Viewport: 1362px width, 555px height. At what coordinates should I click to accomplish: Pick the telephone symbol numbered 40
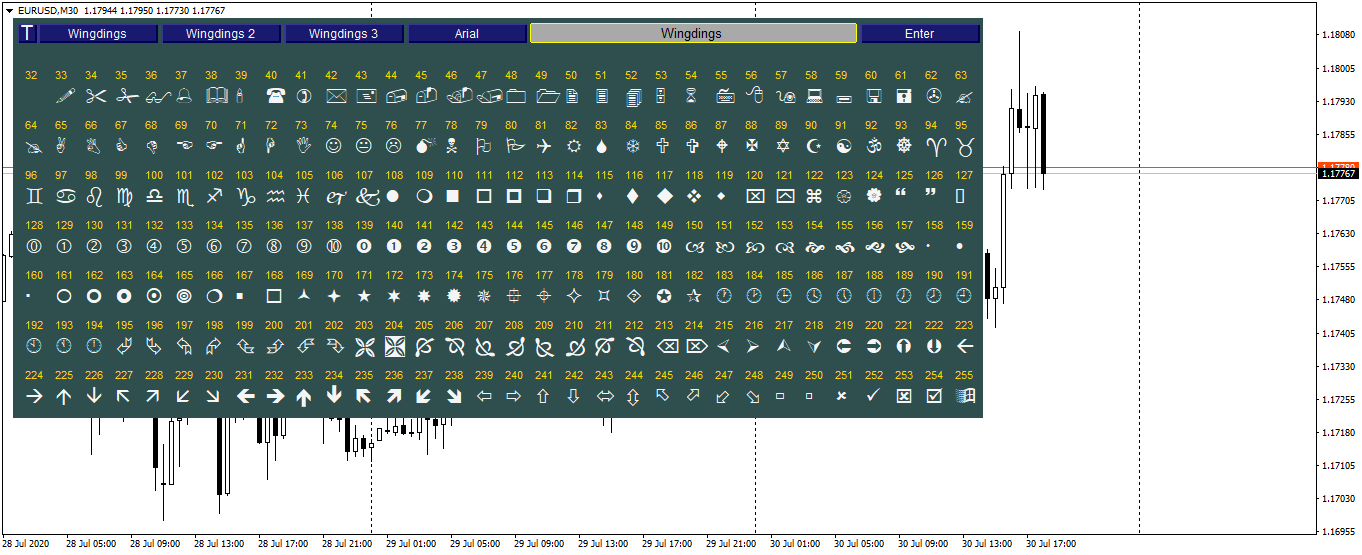[275, 96]
